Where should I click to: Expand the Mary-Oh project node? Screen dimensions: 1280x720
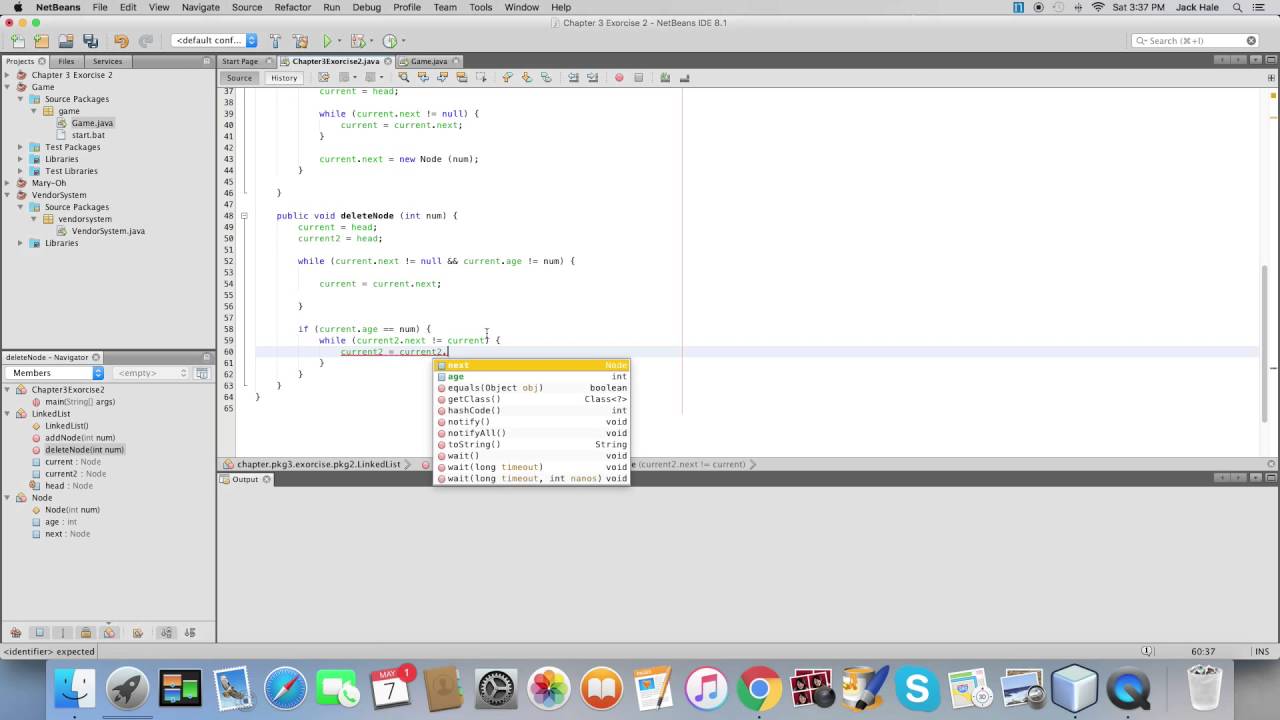tap(8, 183)
